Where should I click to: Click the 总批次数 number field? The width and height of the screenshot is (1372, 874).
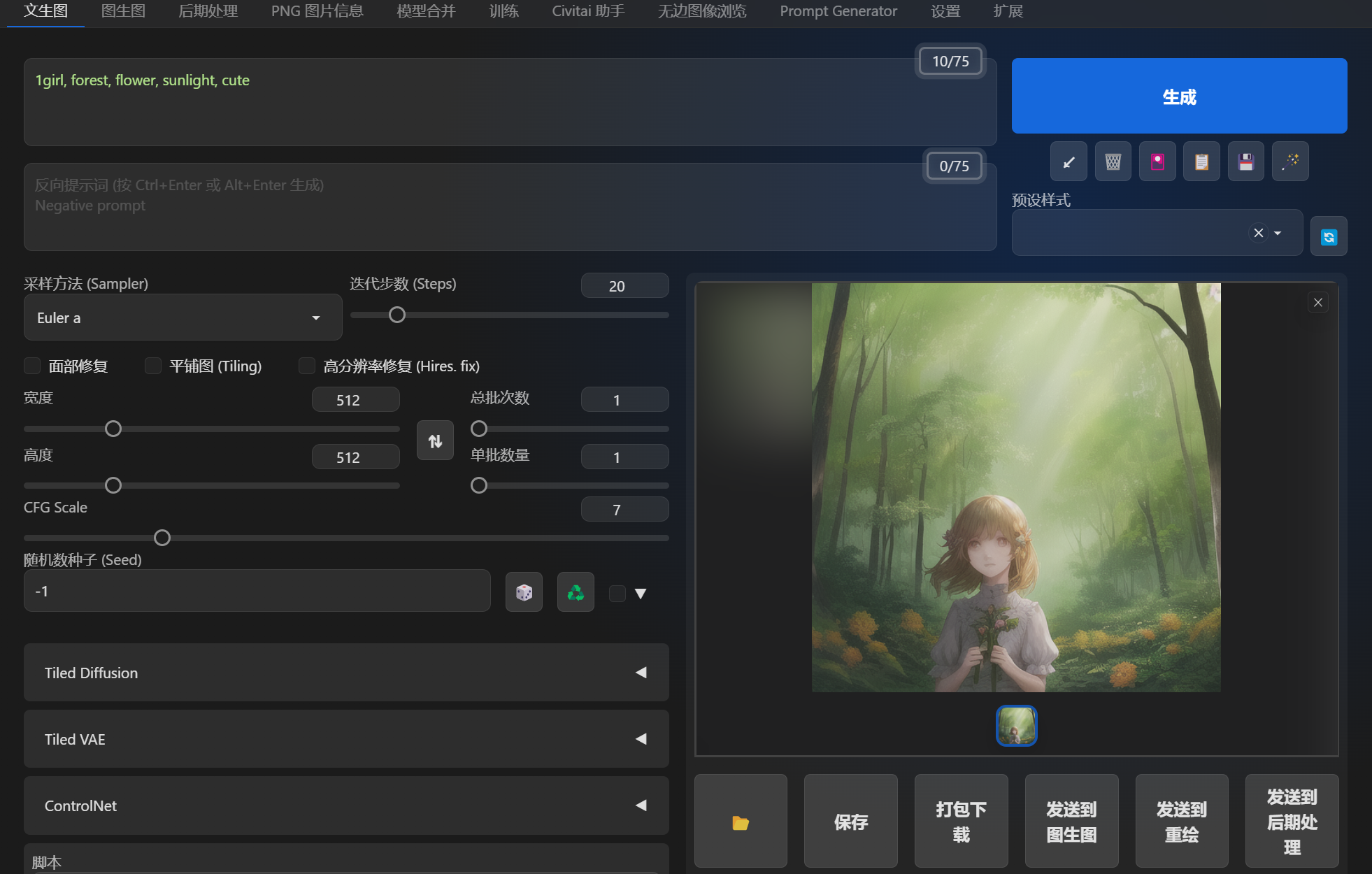(x=624, y=400)
